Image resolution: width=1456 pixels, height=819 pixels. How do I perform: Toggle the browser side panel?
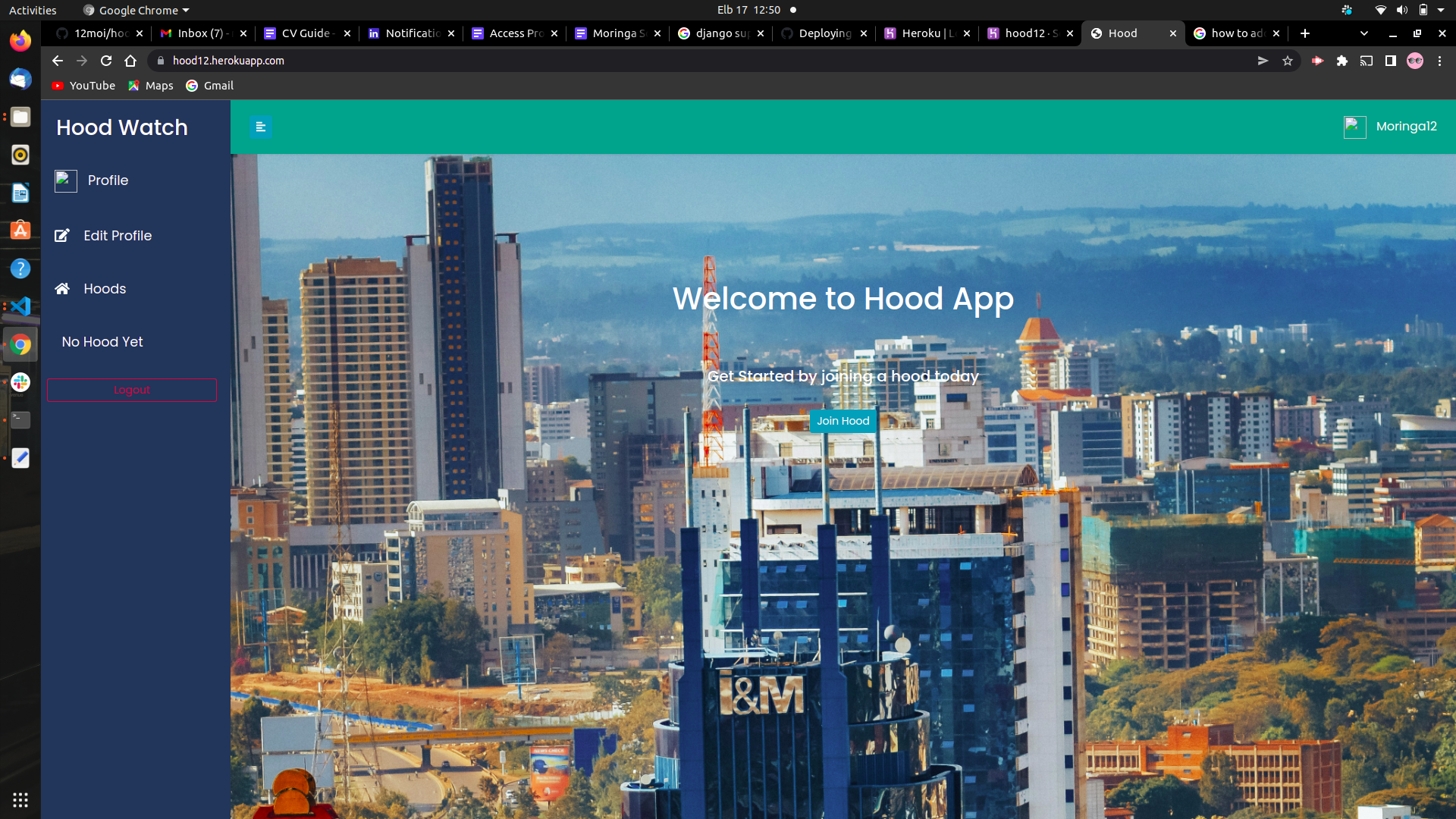tap(1391, 61)
